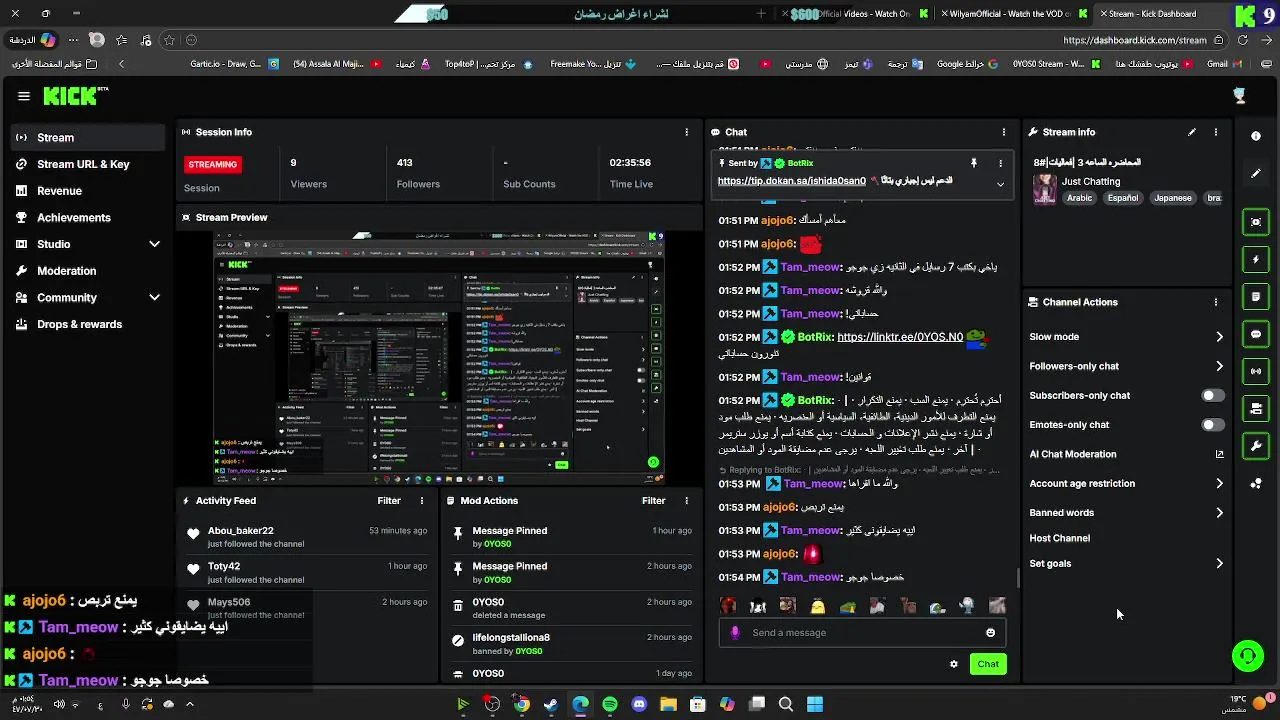Open AI Chat Moderation external link
The height and width of the screenshot is (720, 1280).
1219,454
